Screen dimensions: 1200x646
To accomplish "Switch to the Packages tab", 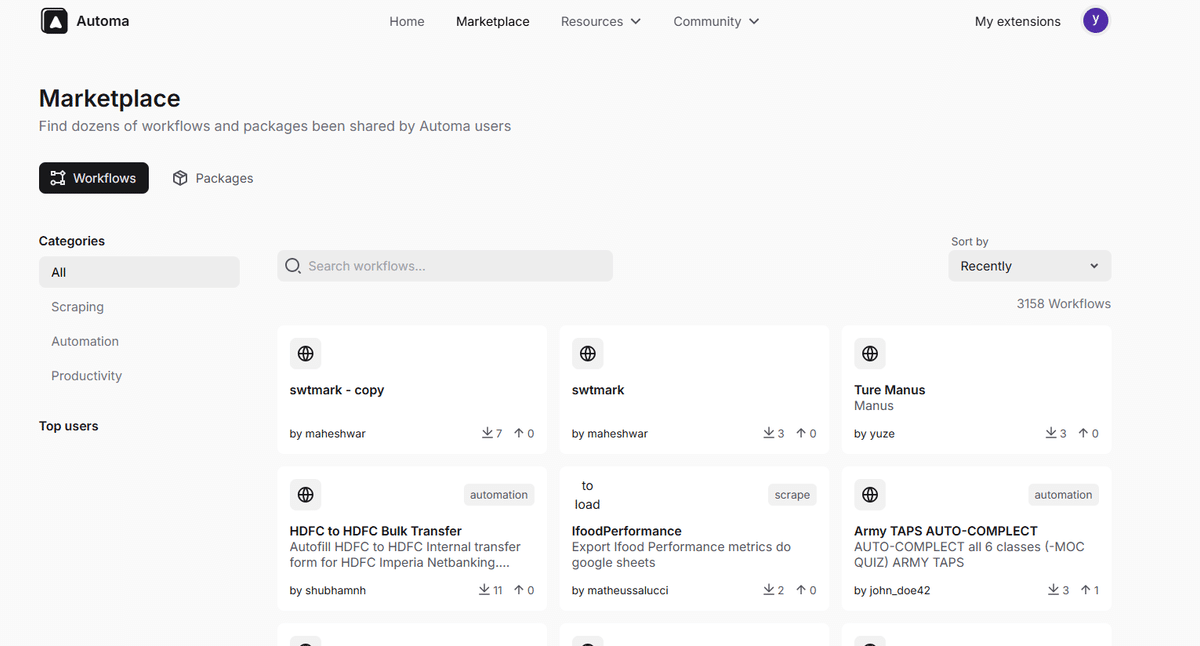I will (x=212, y=178).
